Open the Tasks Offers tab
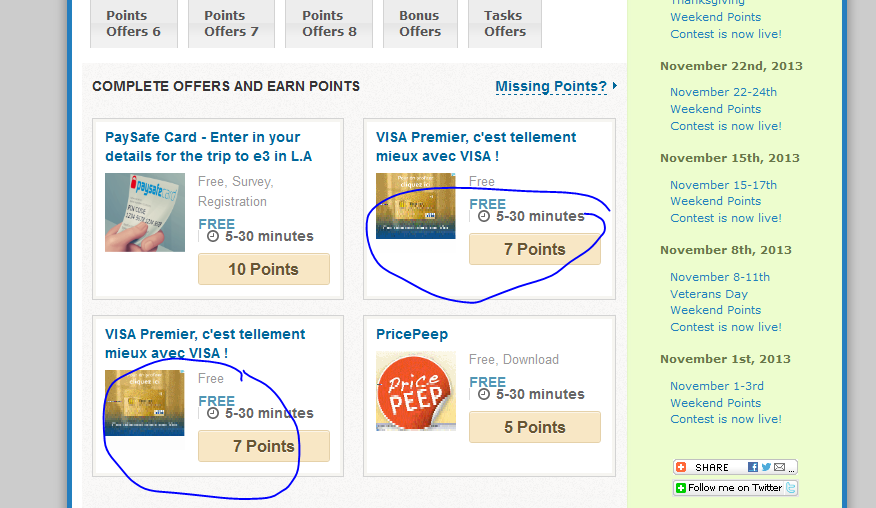Viewport: 876px width, 508px height. pyautogui.click(x=504, y=23)
